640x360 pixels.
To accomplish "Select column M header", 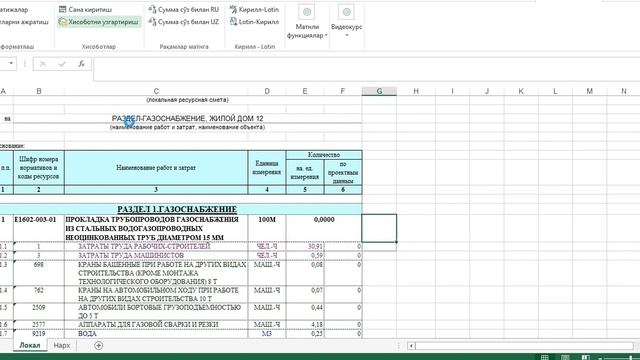I will [x=589, y=91].
